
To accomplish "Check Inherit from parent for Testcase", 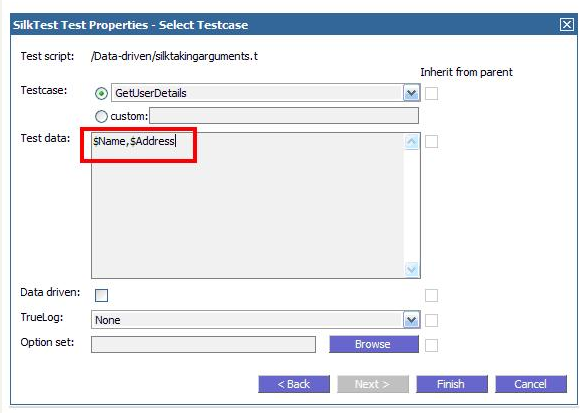I will pyautogui.click(x=431, y=93).
